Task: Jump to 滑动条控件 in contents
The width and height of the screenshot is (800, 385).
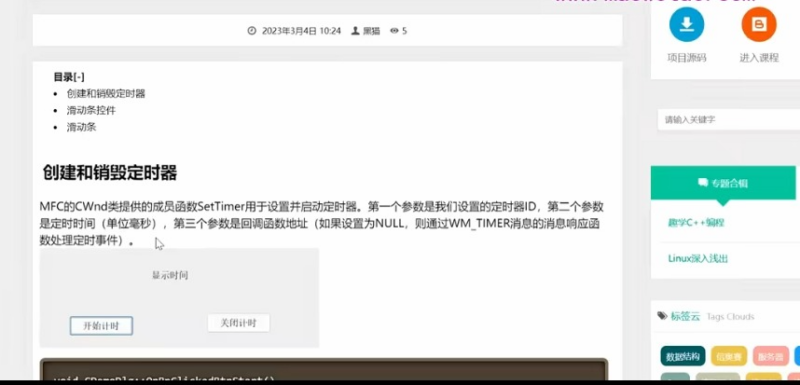Action: (91, 110)
